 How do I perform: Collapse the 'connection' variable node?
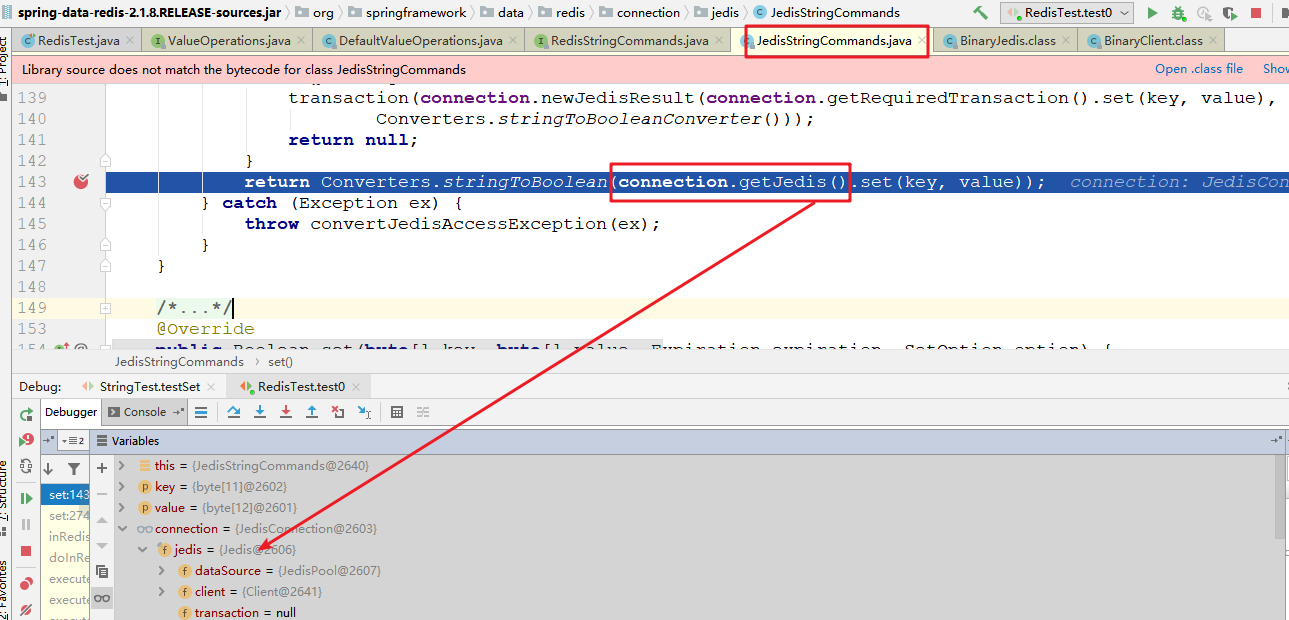coord(122,528)
